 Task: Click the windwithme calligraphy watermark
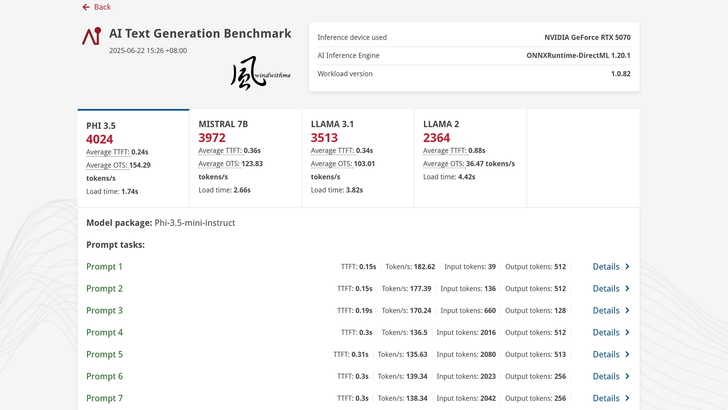coord(259,73)
